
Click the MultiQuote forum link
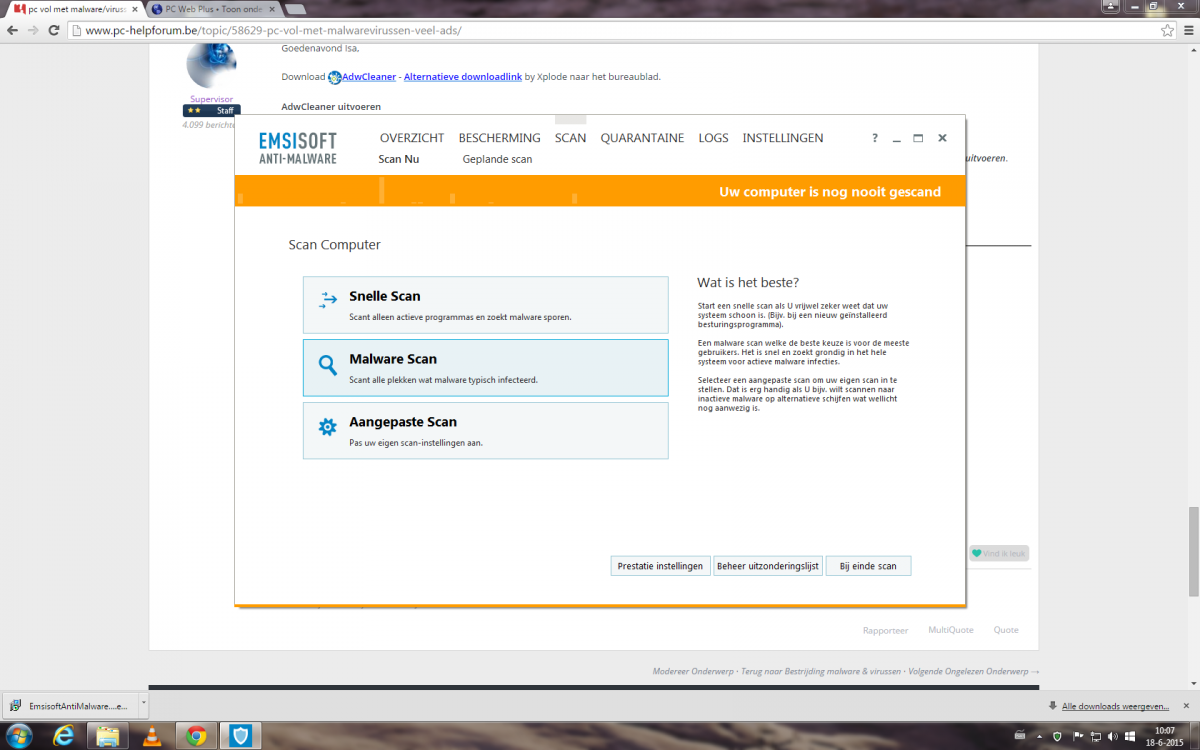coord(951,630)
